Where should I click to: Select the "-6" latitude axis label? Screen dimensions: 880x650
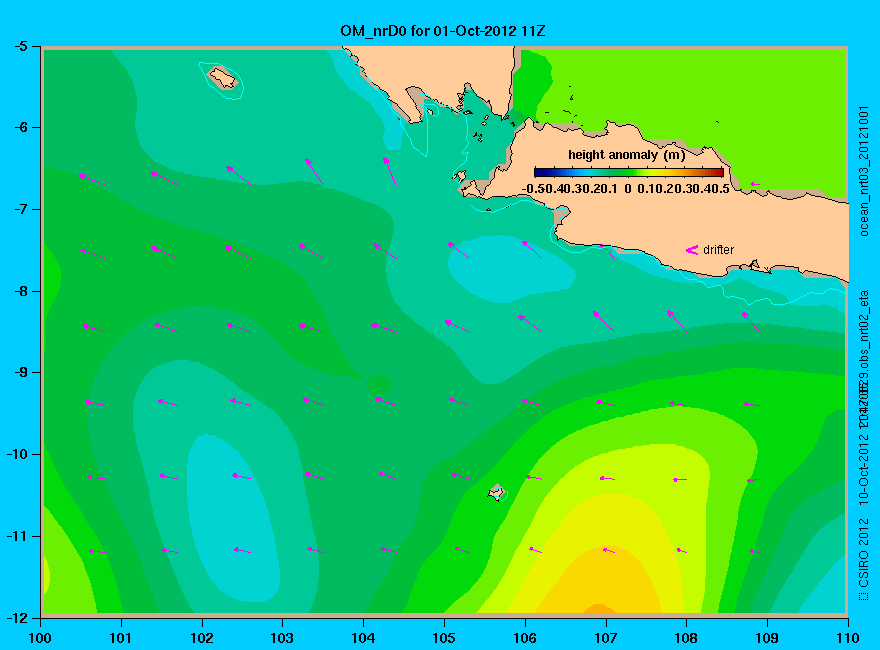pyautogui.click(x=20, y=127)
